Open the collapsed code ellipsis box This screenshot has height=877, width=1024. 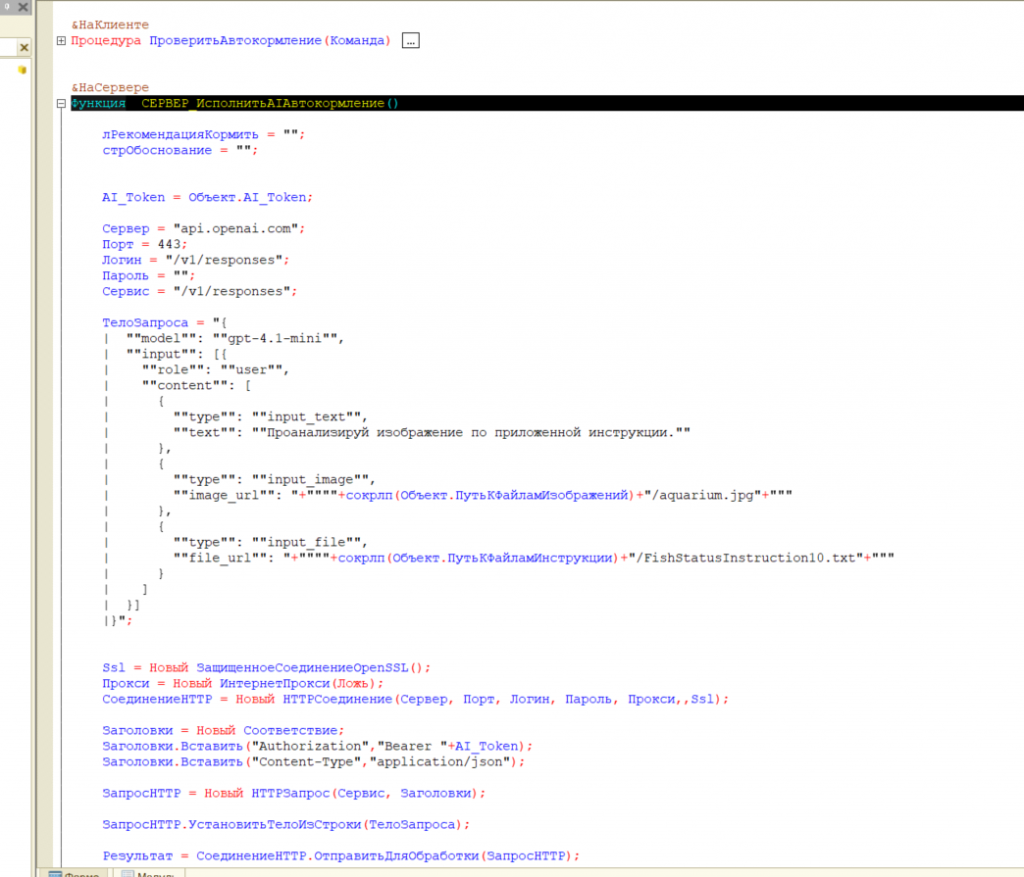pyautogui.click(x=410, y=40)
